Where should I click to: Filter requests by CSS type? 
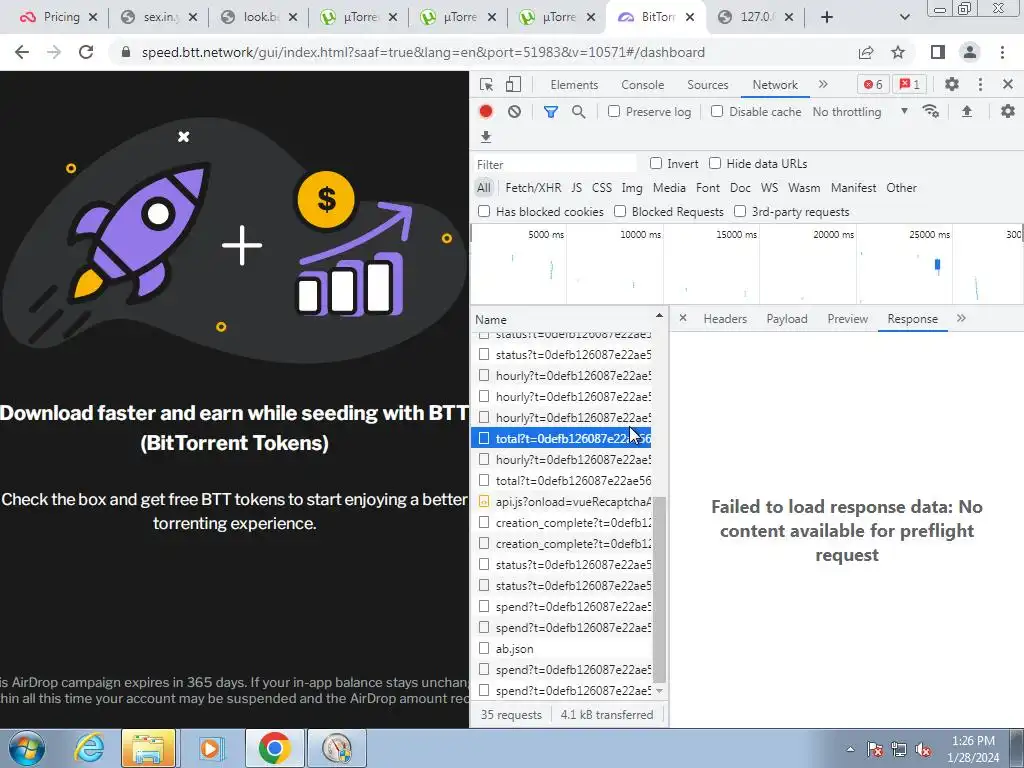point(601,188)
